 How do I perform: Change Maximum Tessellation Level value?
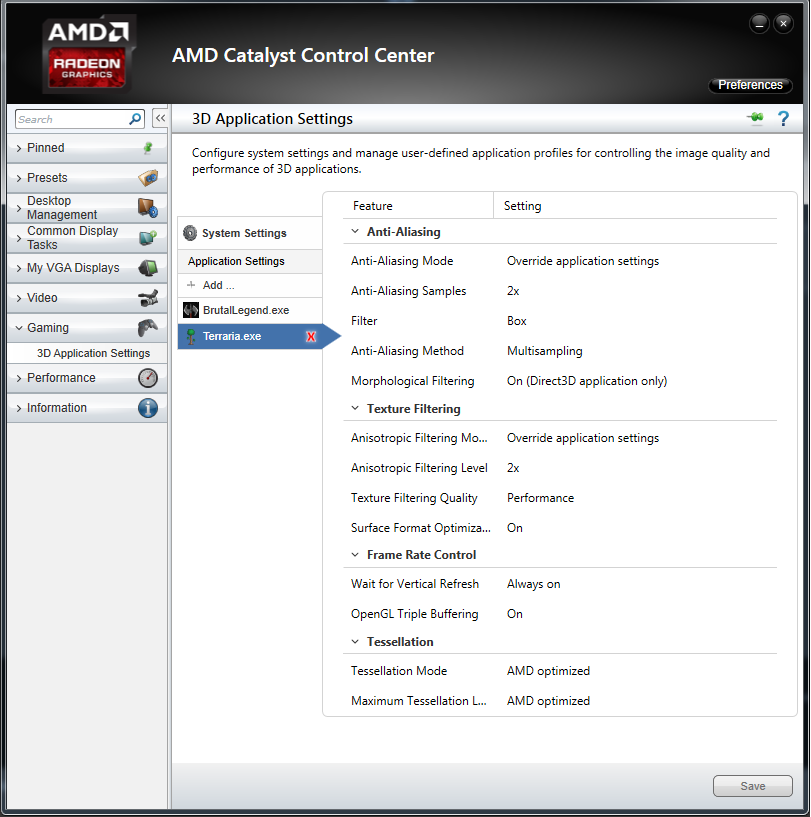548,701
